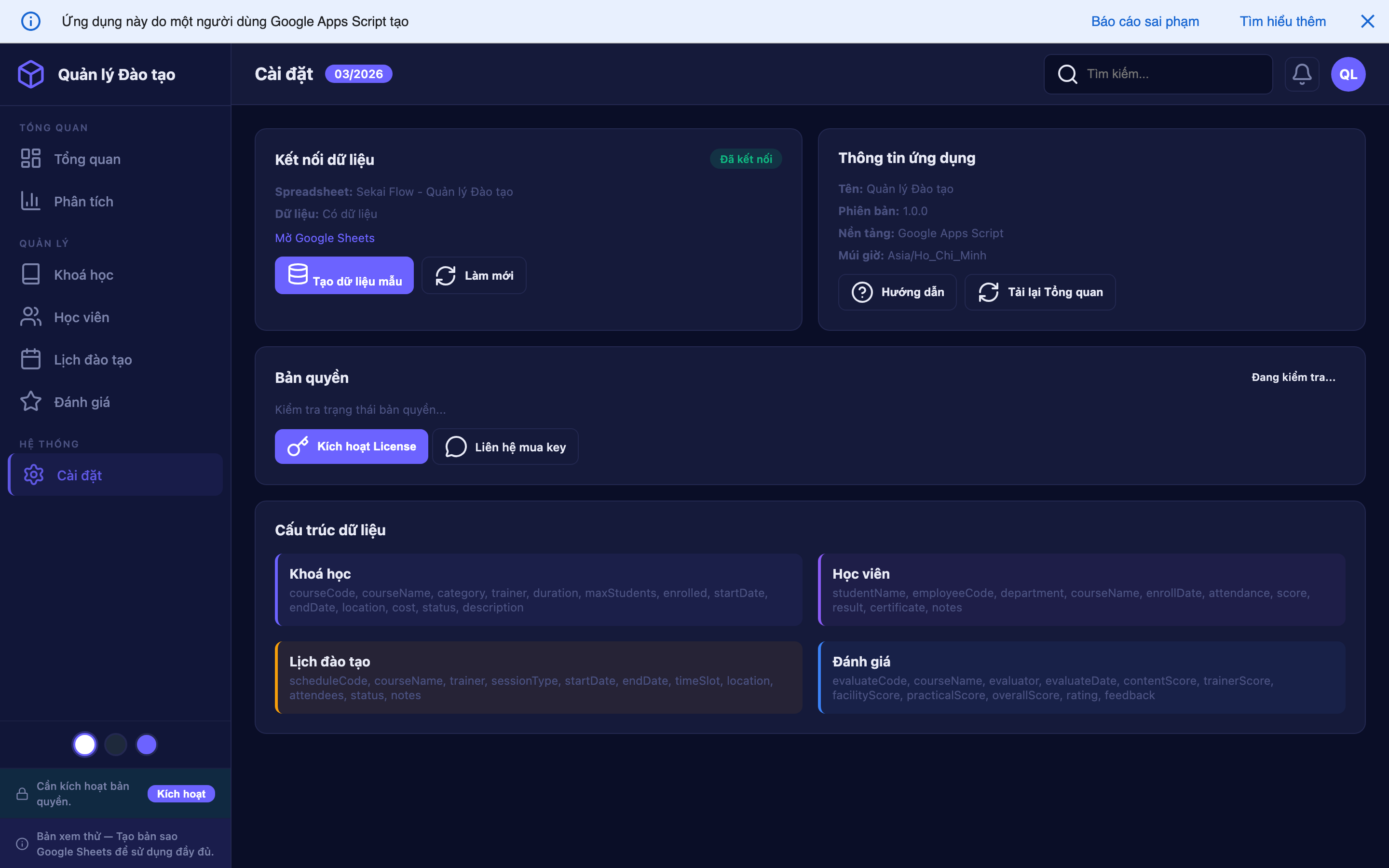This screenshot has height=868, width=1389.
Task: Dismiss the Google Apps Script banner
Action: pyautogui.click(x=1367, y=21)
